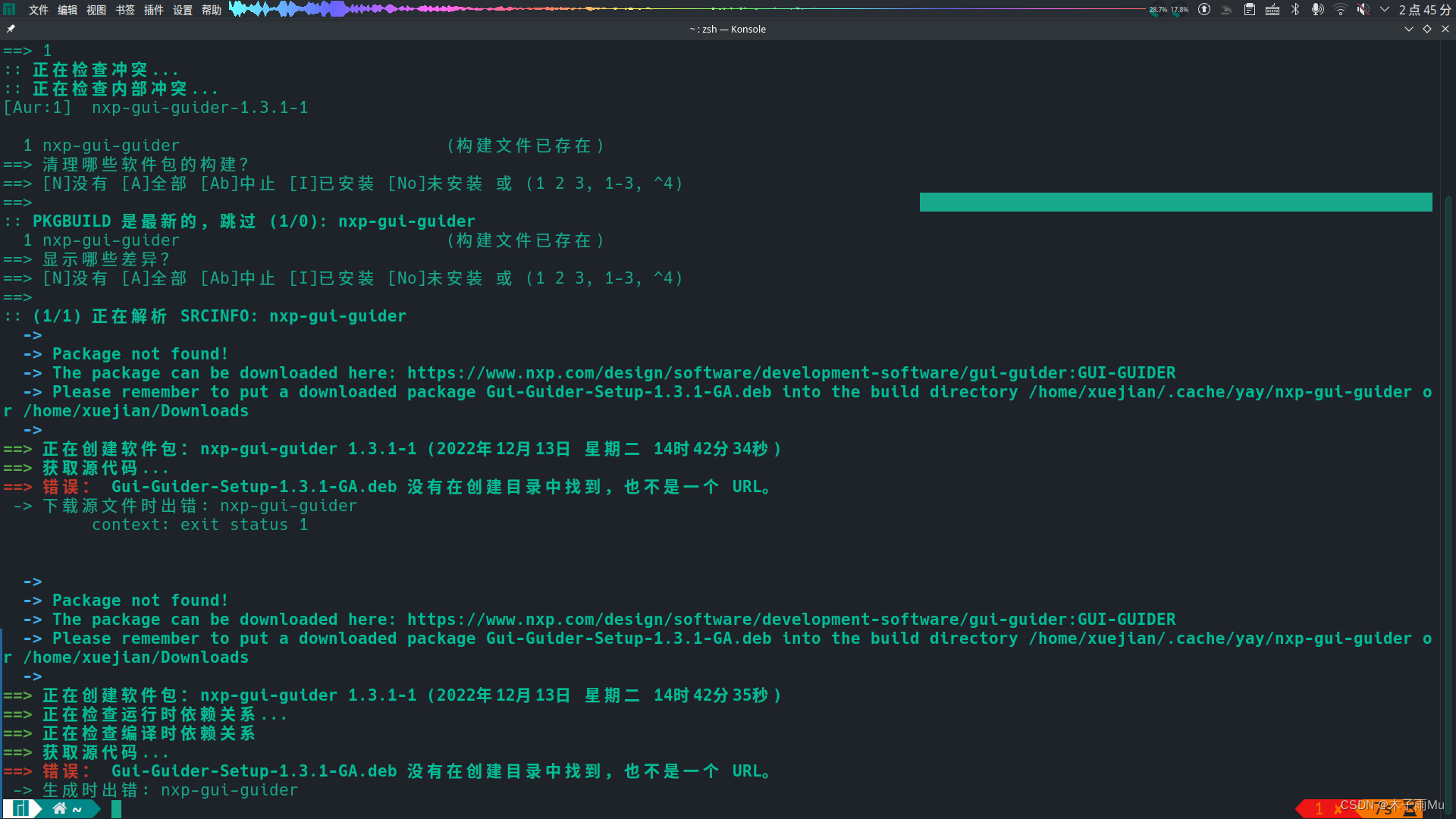The height and width of the screenshot is (819, 1456).
Task: Open the Manjaro application launcher icon
Action: coord(9,9)
